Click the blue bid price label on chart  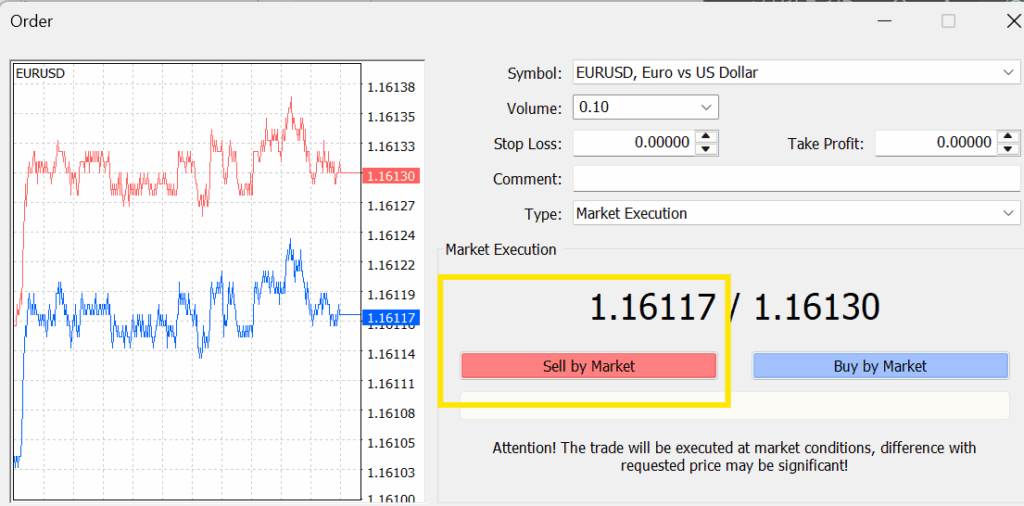click(391, 318)
